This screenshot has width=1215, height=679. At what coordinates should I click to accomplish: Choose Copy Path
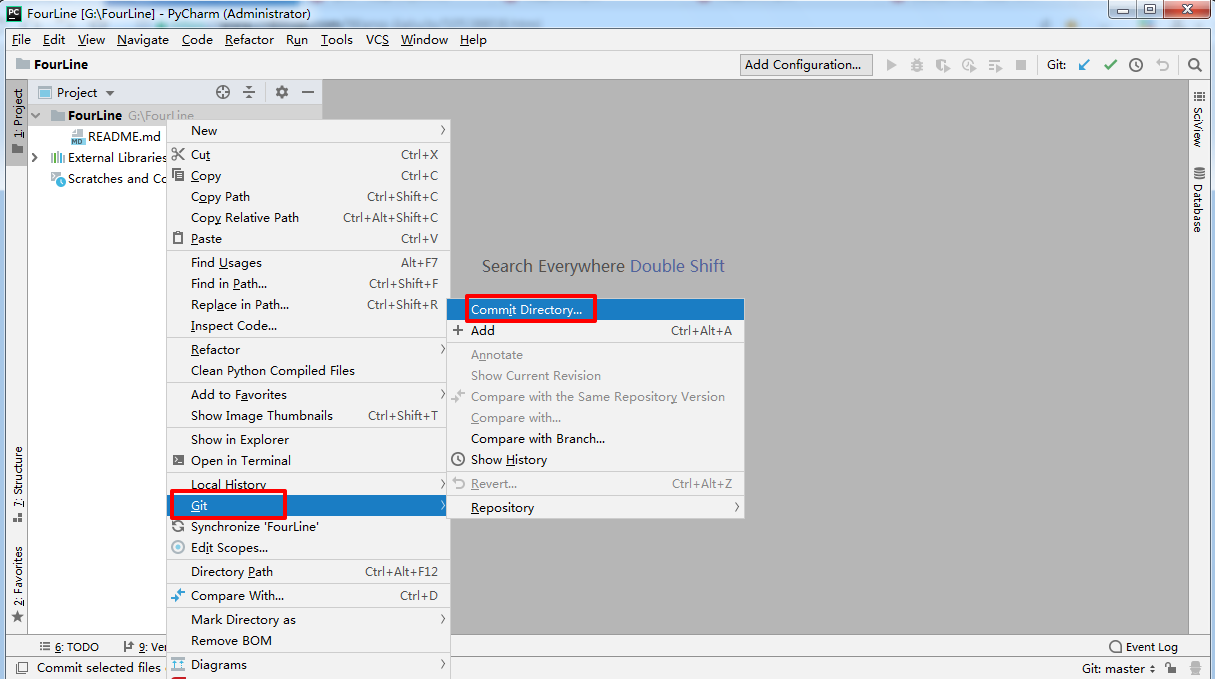308,197
